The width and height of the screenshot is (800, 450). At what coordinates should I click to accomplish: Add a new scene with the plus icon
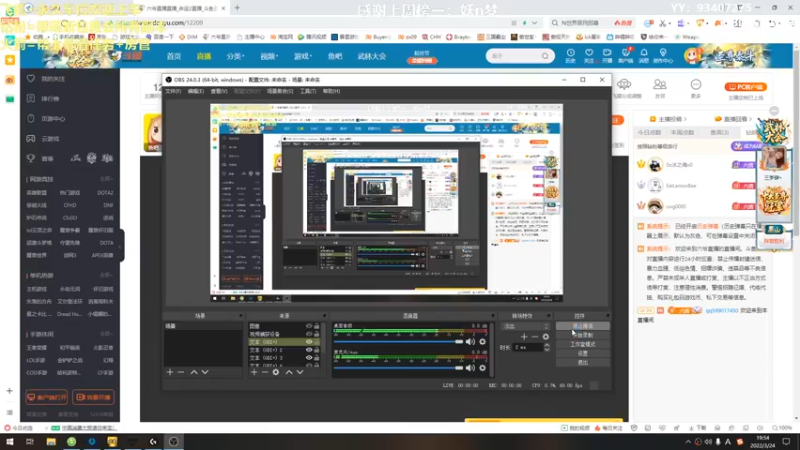[170, 372]
